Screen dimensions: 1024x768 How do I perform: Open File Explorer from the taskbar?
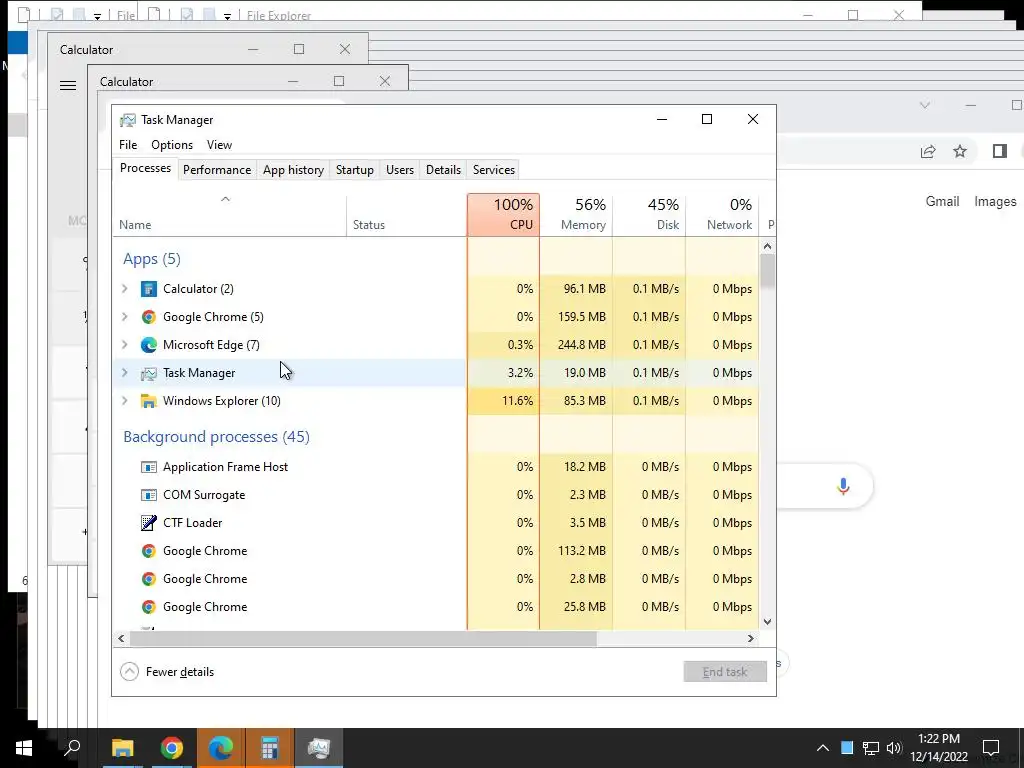(123, 748)
